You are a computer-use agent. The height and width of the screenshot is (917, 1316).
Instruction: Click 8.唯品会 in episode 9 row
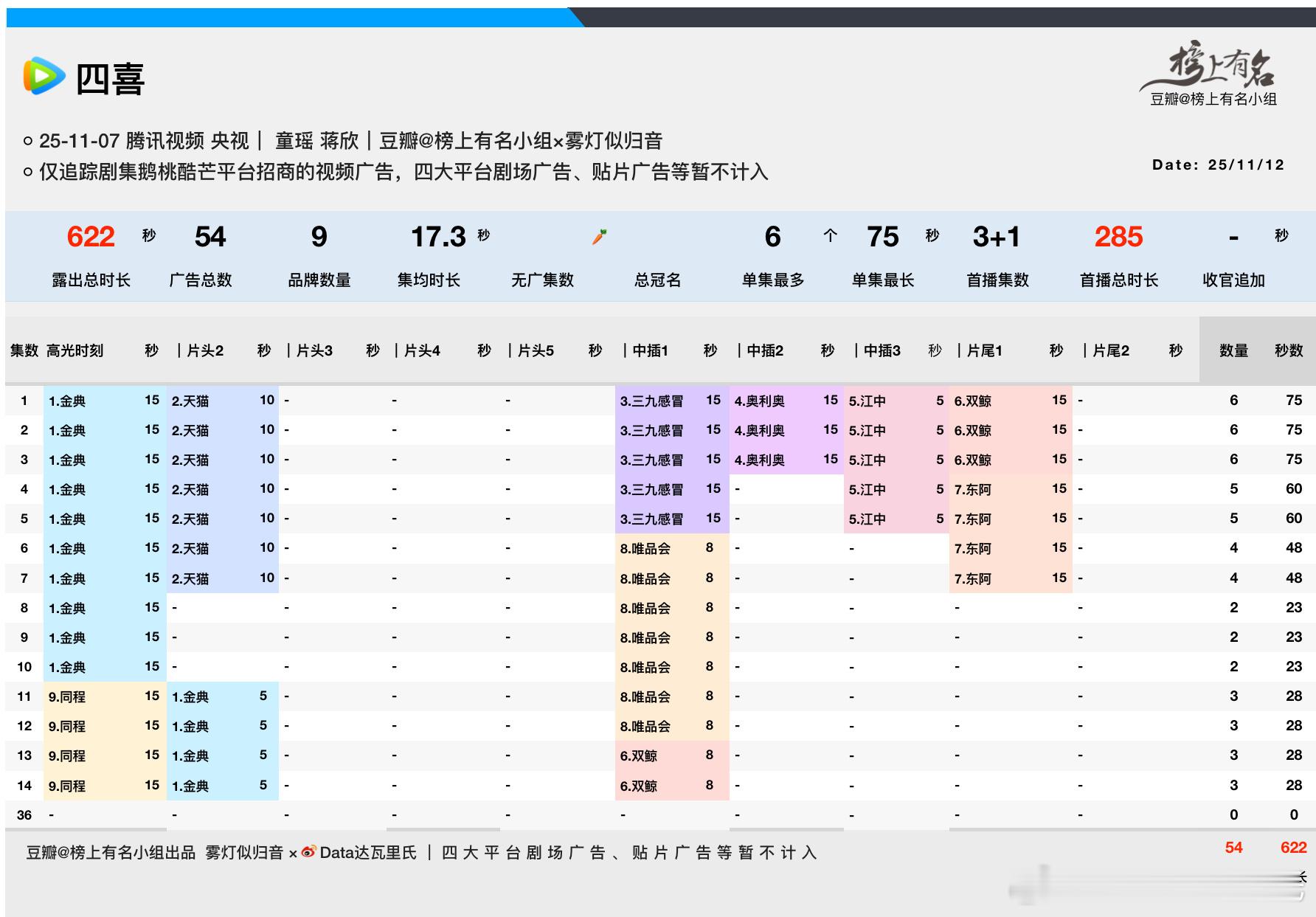pos(645,637)
